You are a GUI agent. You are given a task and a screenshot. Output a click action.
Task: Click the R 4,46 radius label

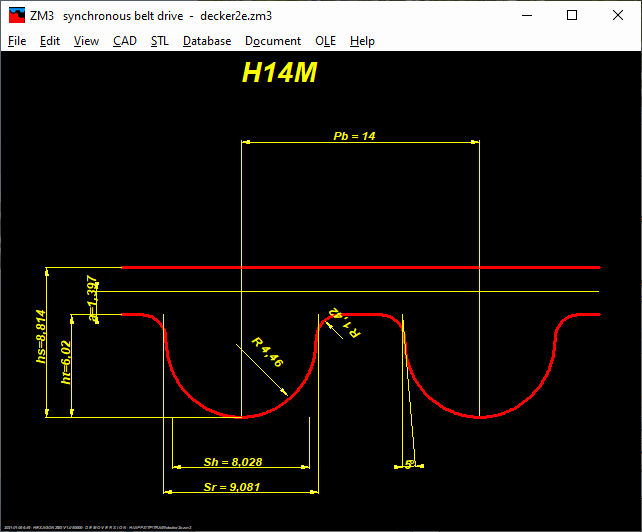267,352
